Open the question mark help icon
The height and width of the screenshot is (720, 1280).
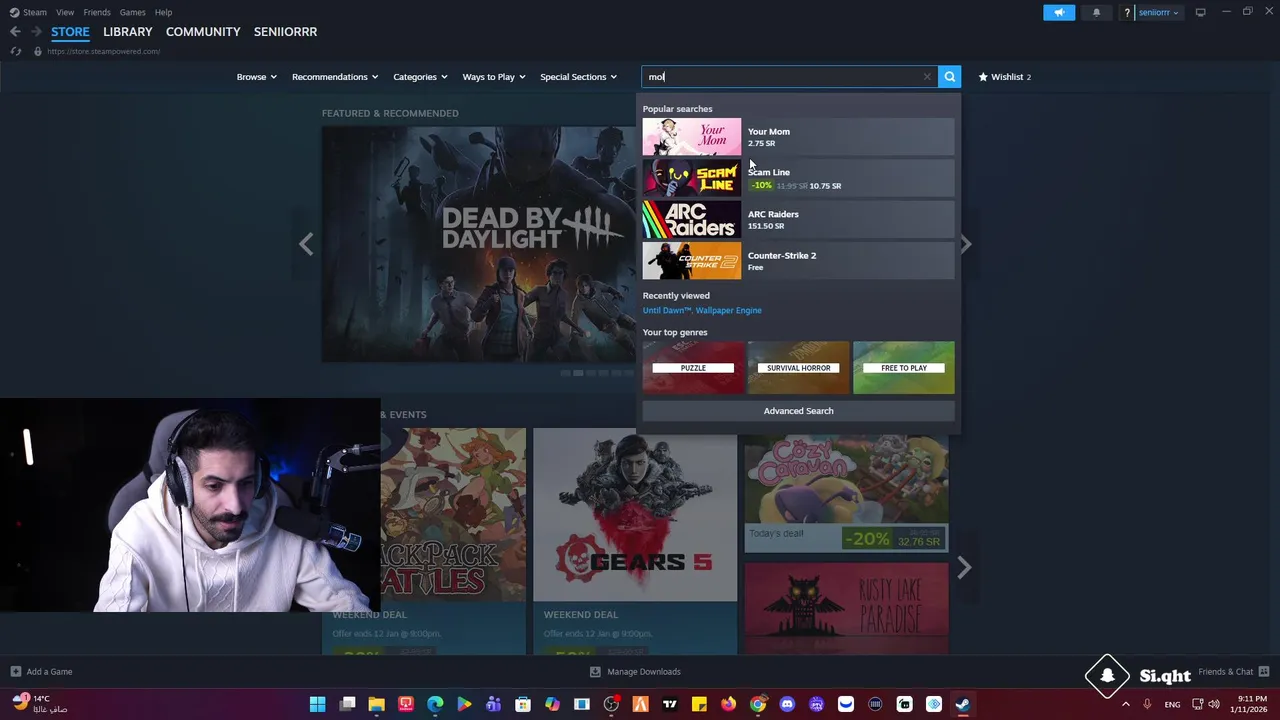[x=1127, y=12]
